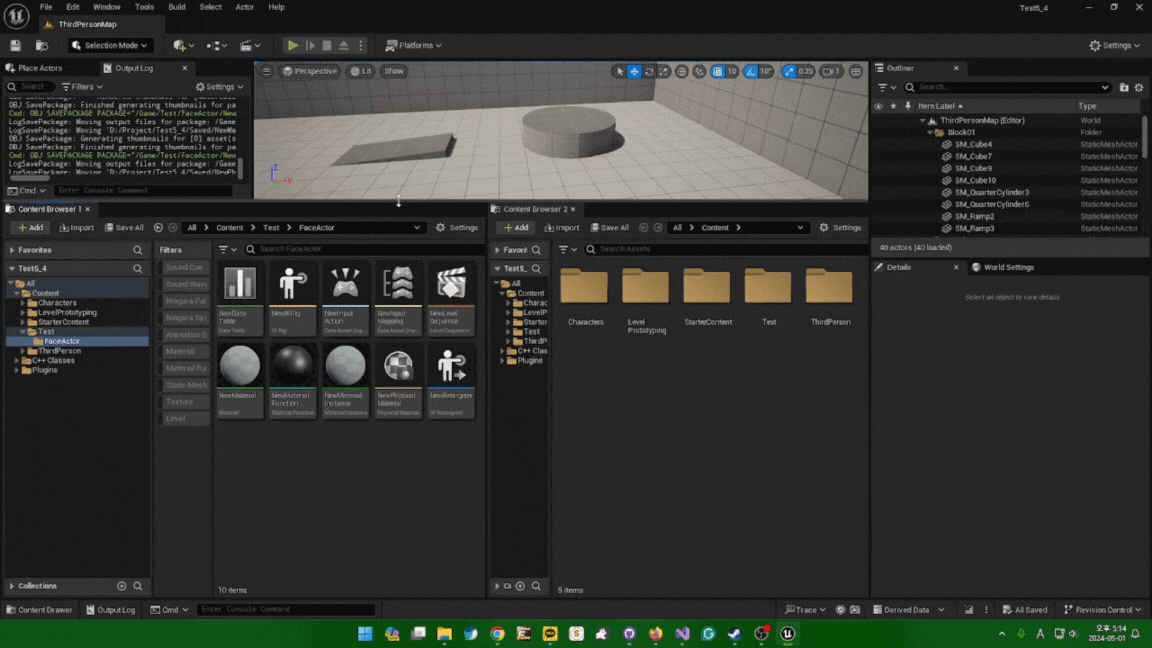
Task: Click Import button in Content Browser 1
Action: point(76,227)
